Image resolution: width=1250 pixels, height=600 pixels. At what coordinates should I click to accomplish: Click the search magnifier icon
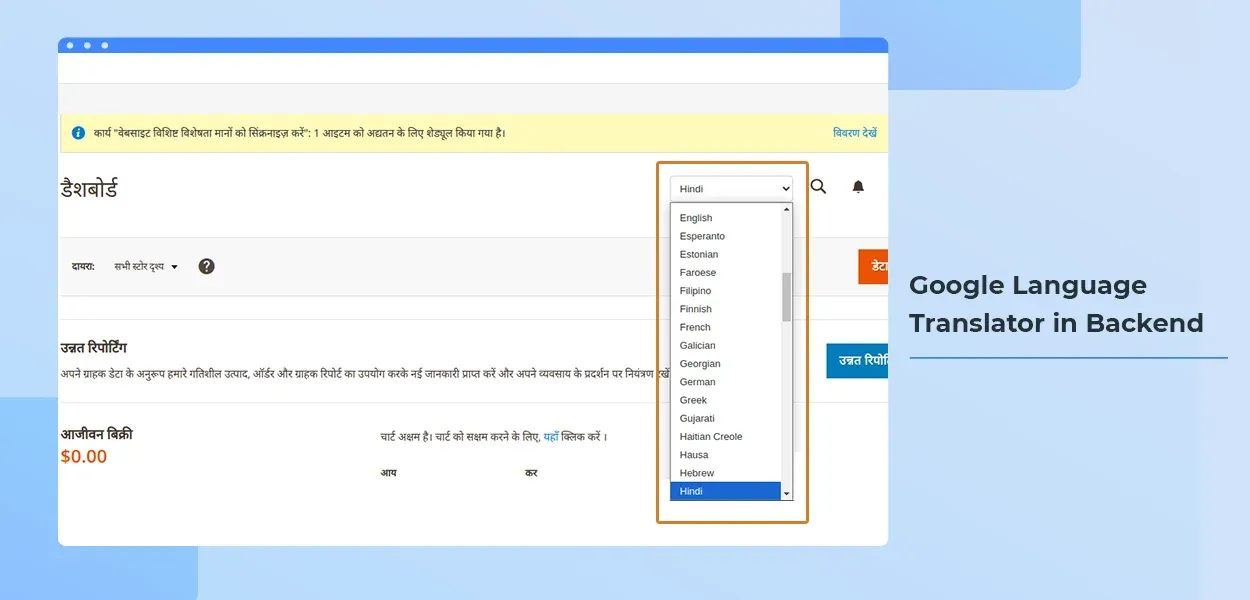pos(818,187)
